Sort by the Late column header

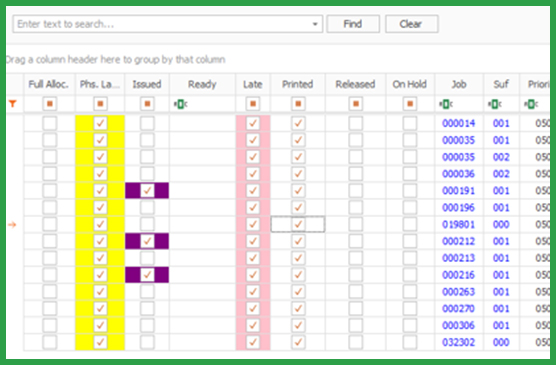pos(253,84)
